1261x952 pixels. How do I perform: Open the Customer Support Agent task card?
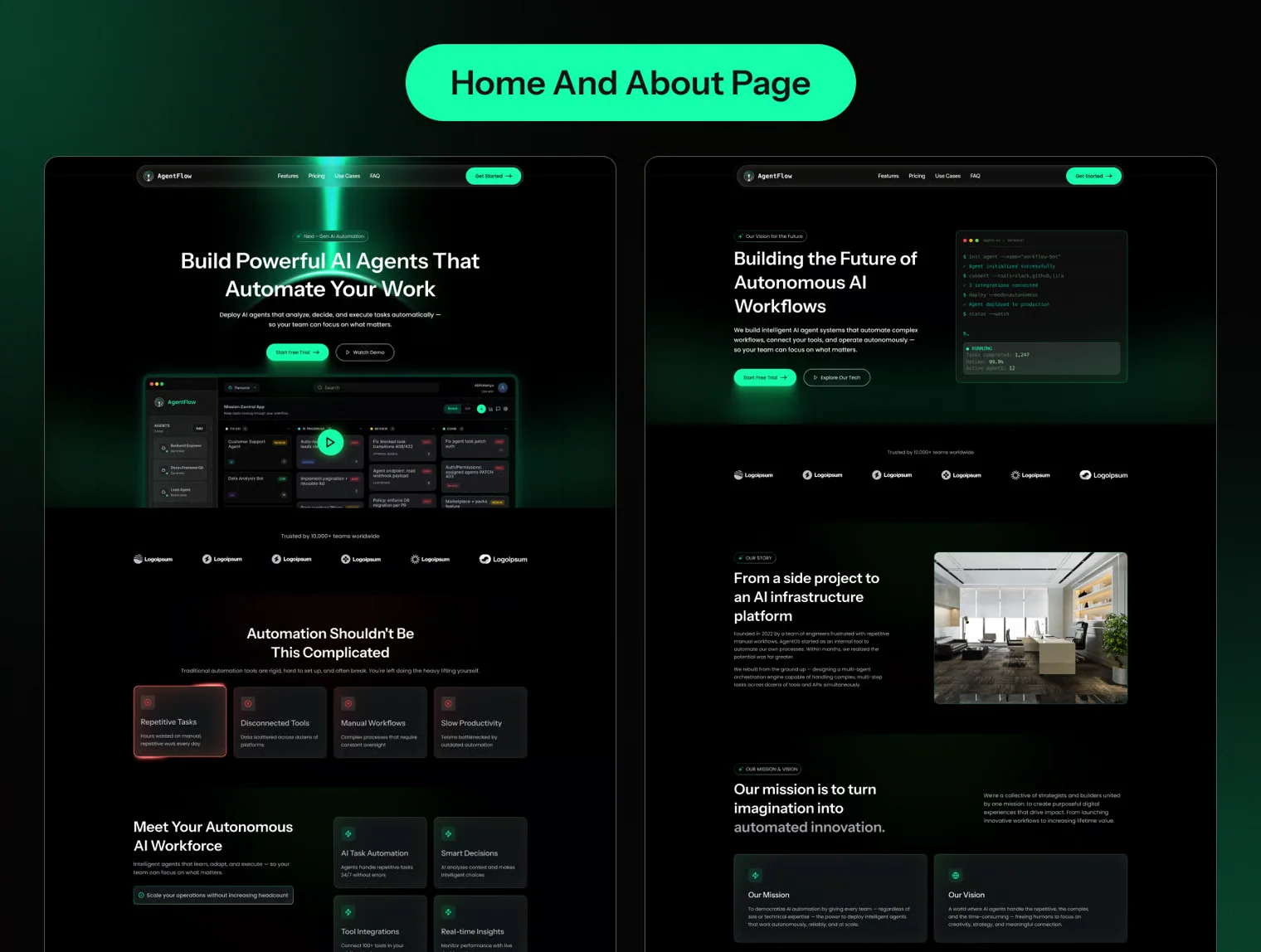pos(258,451)
